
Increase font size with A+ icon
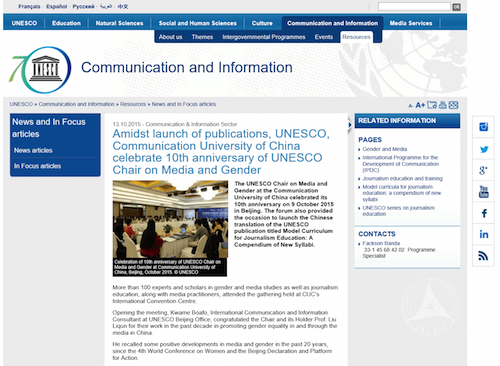pyautogui.click(x=420, y=105)
